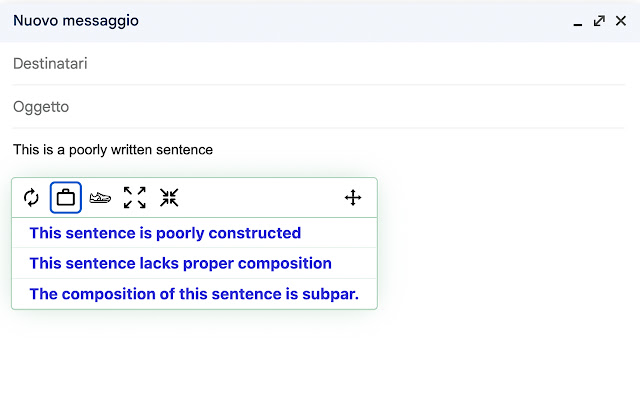Open compose window in full-screen mode
Image resolution: width=640 pixels, height=400 pixels.
click(x=599, y=21)
